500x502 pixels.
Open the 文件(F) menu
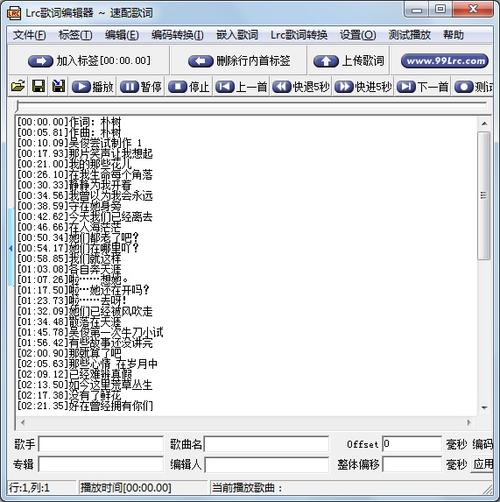(x=29, y=35)
